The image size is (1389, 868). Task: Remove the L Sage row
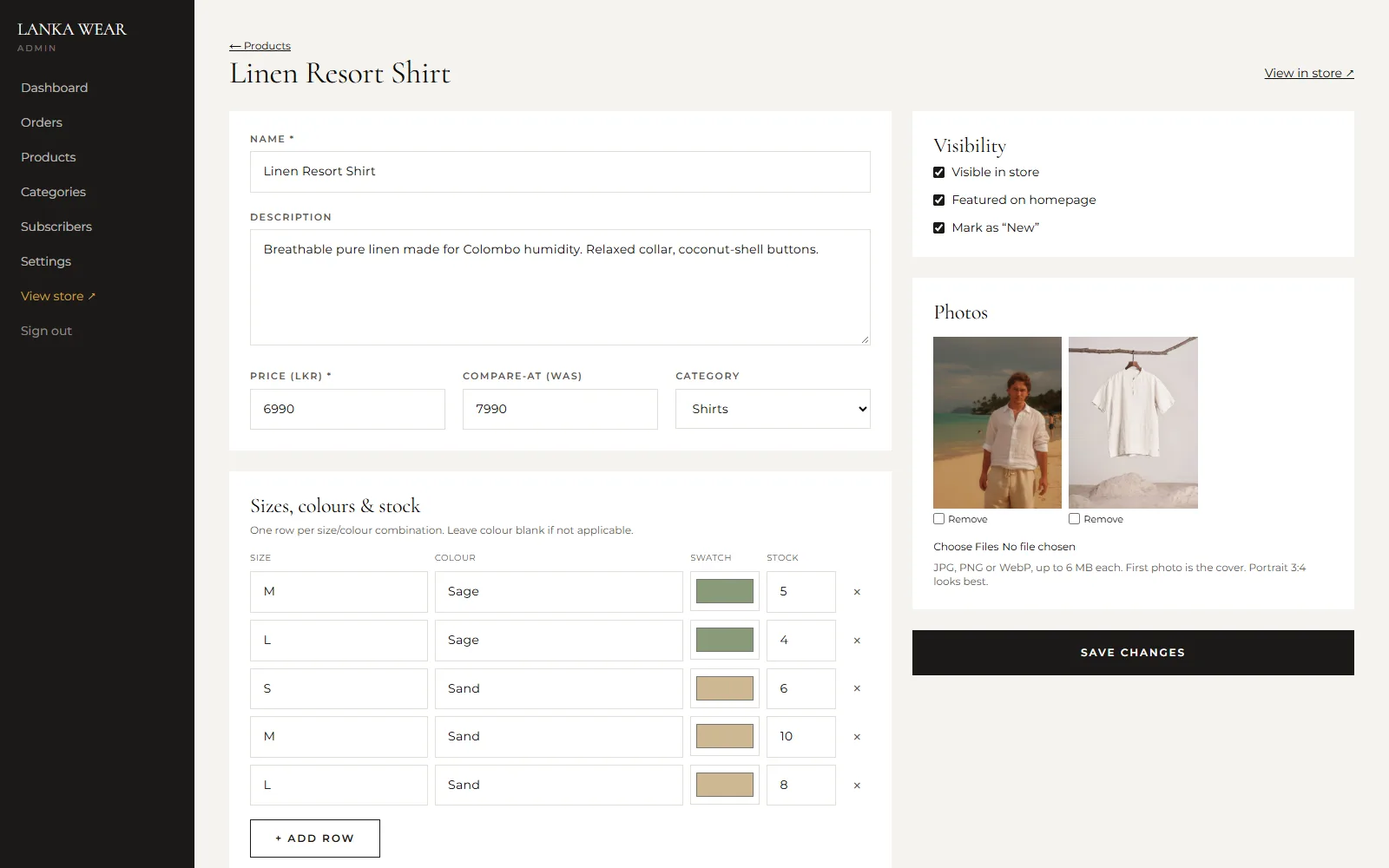point(857,641)
